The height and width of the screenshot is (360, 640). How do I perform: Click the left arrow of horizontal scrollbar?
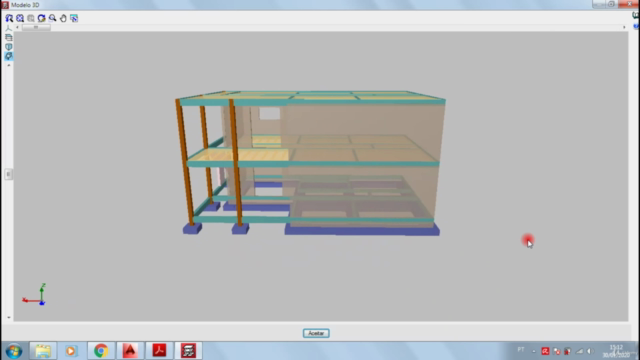pyautogui.click(x=17, y=27)
